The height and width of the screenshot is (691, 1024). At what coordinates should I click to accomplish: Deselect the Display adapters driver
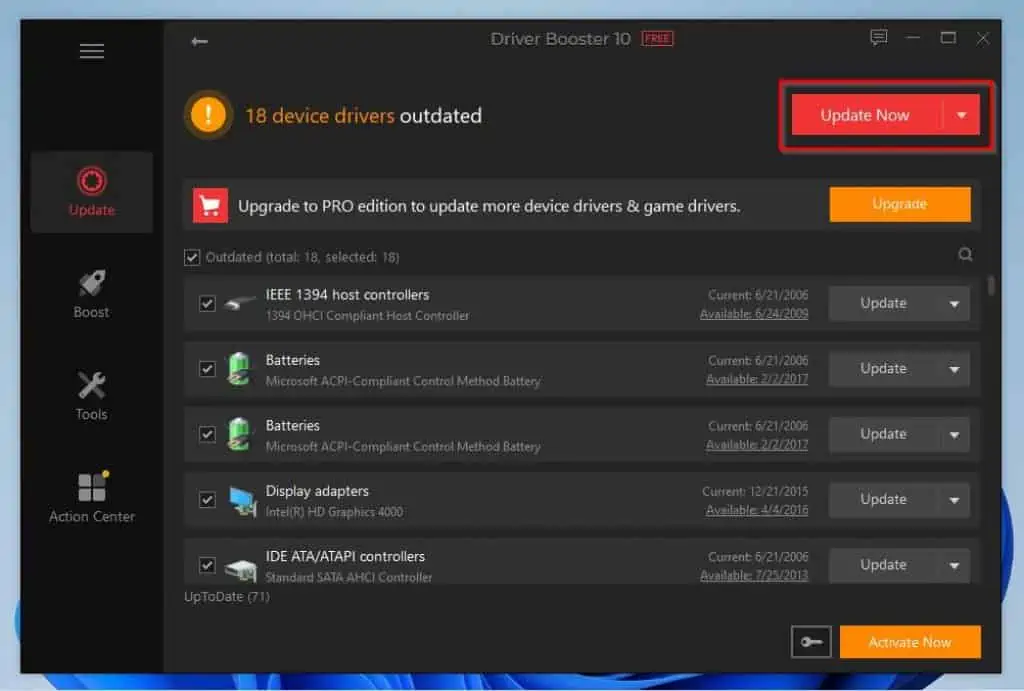tap(207, 499)
